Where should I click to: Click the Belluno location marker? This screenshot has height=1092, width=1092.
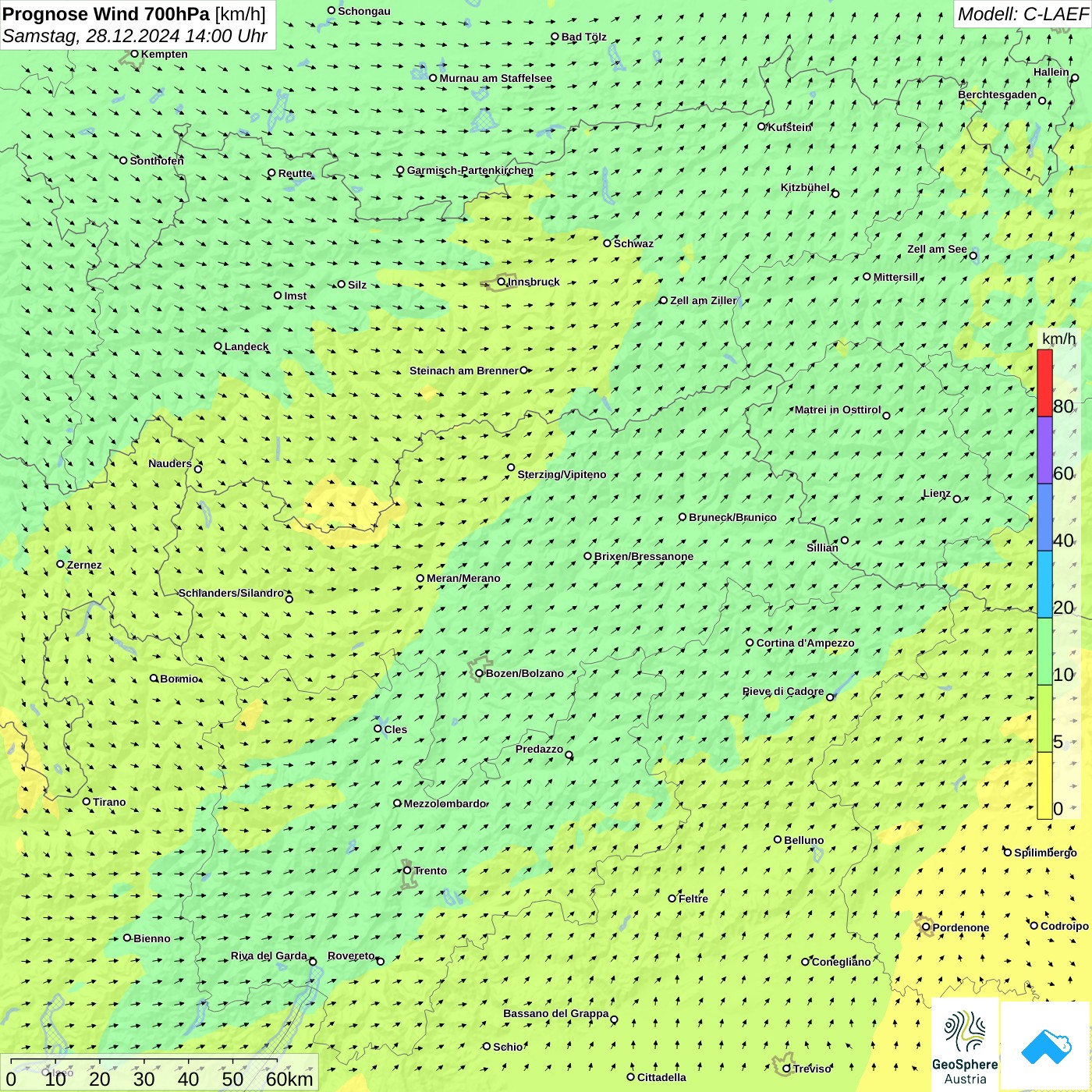click(x=778, y=839)
